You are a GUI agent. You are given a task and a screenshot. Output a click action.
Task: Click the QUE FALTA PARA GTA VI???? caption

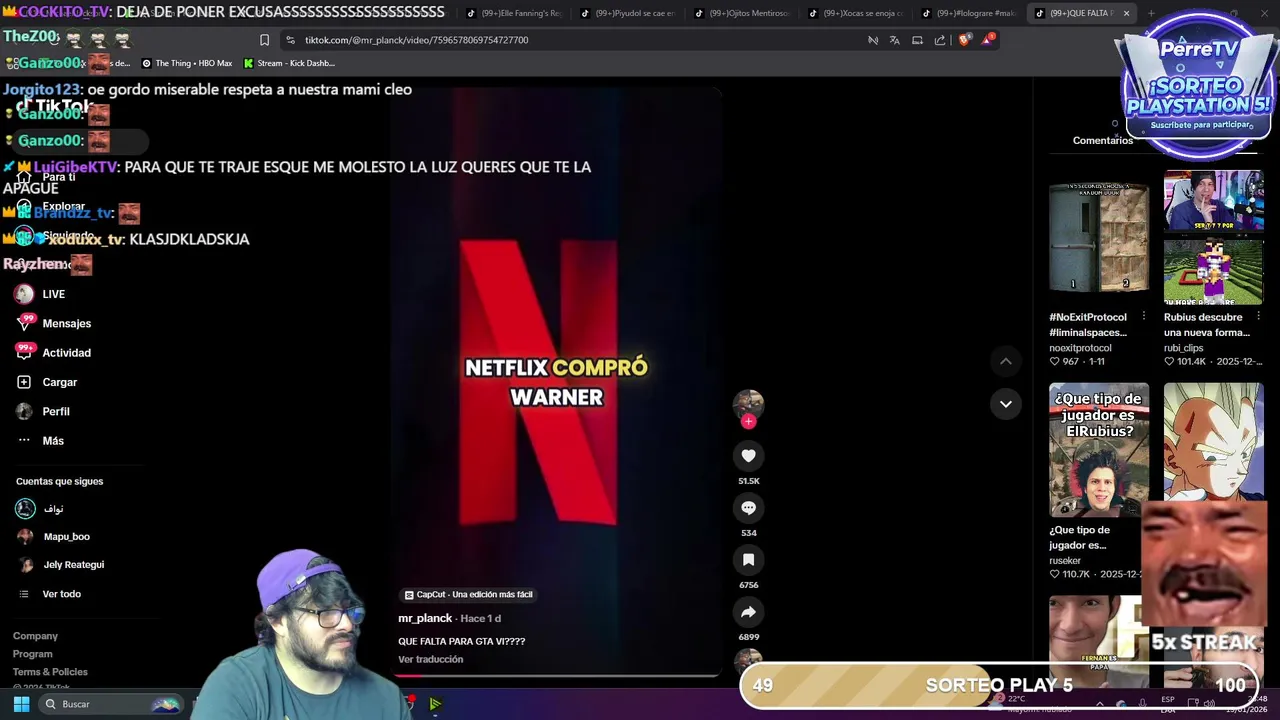pos(461,642)
